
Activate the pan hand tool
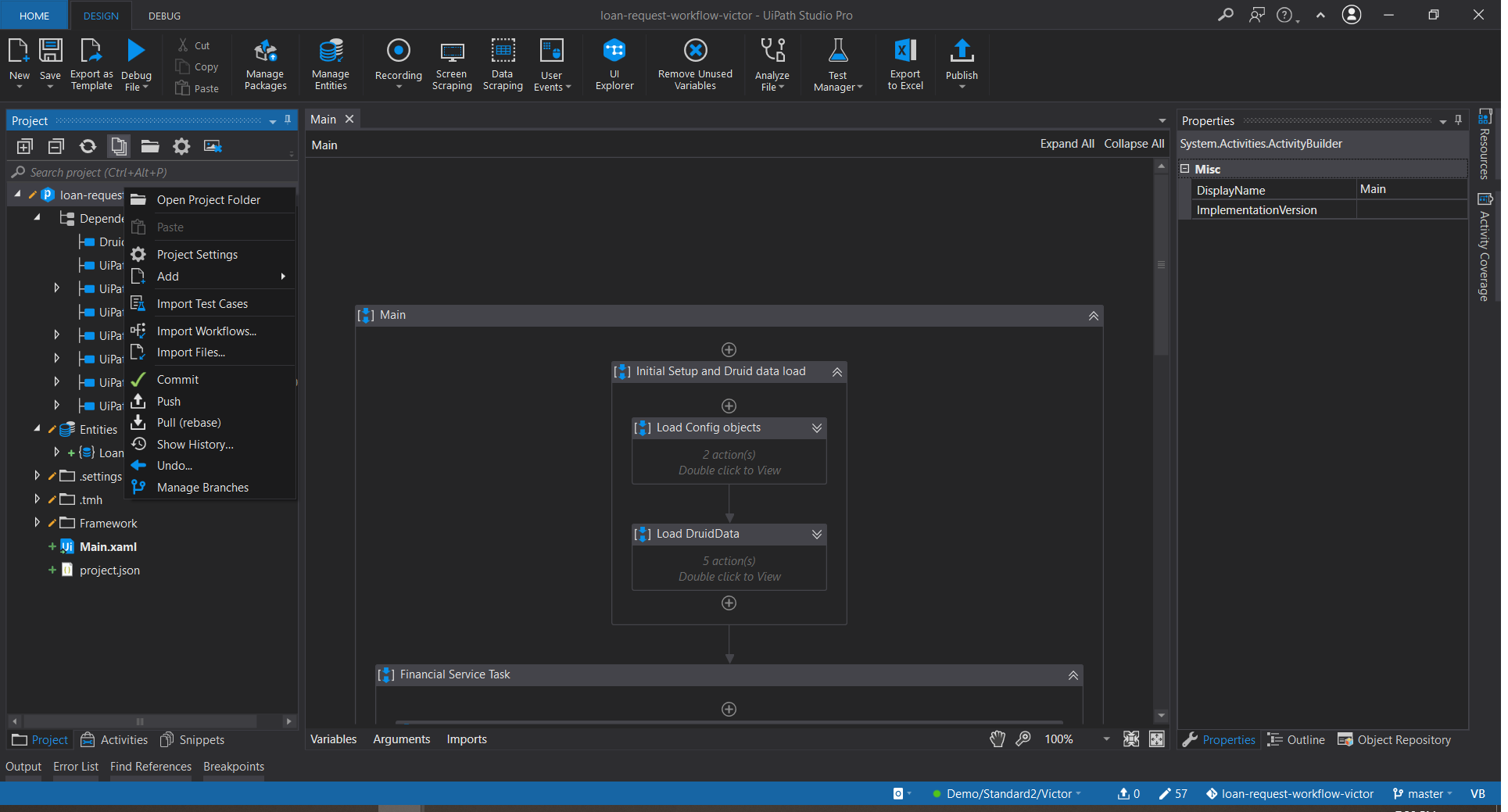998,739
